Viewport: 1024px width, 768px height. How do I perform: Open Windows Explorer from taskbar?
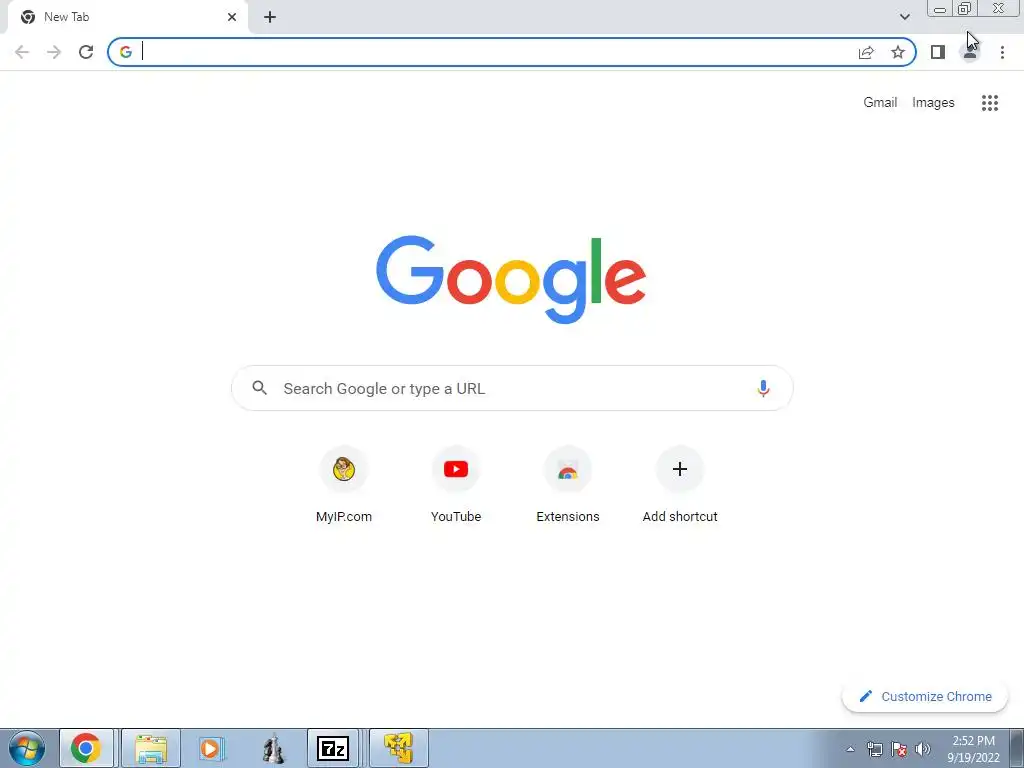151,748
